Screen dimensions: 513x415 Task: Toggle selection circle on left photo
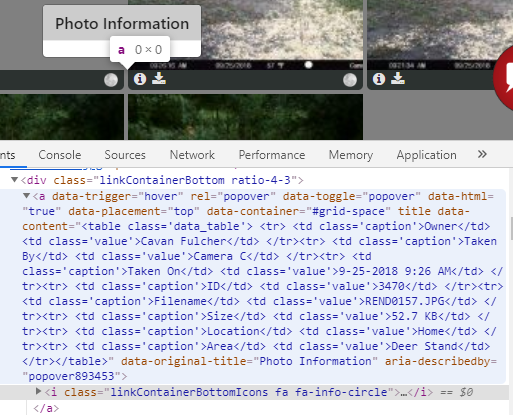(111, 80)
